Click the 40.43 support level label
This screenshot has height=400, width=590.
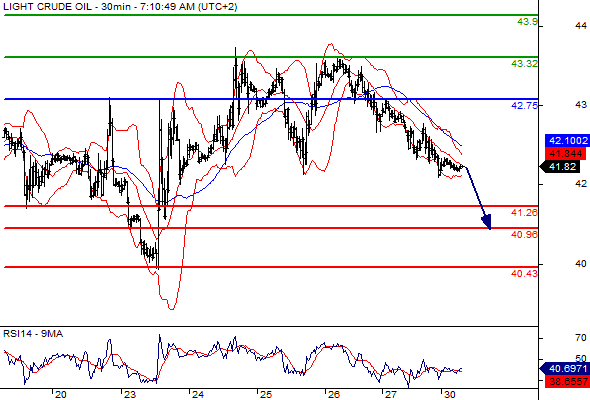(524, 274)
